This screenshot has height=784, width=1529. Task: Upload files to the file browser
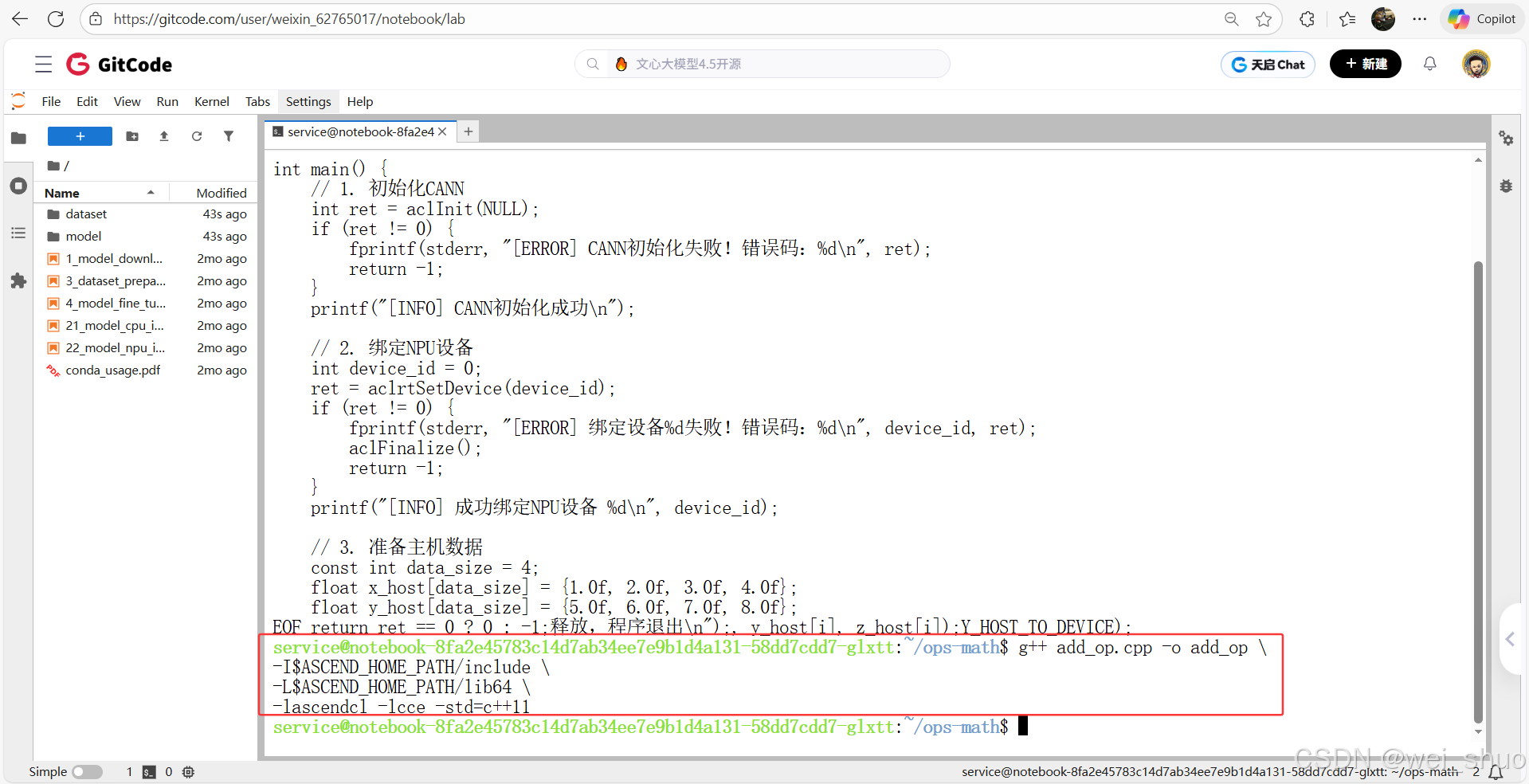[164, 136]
